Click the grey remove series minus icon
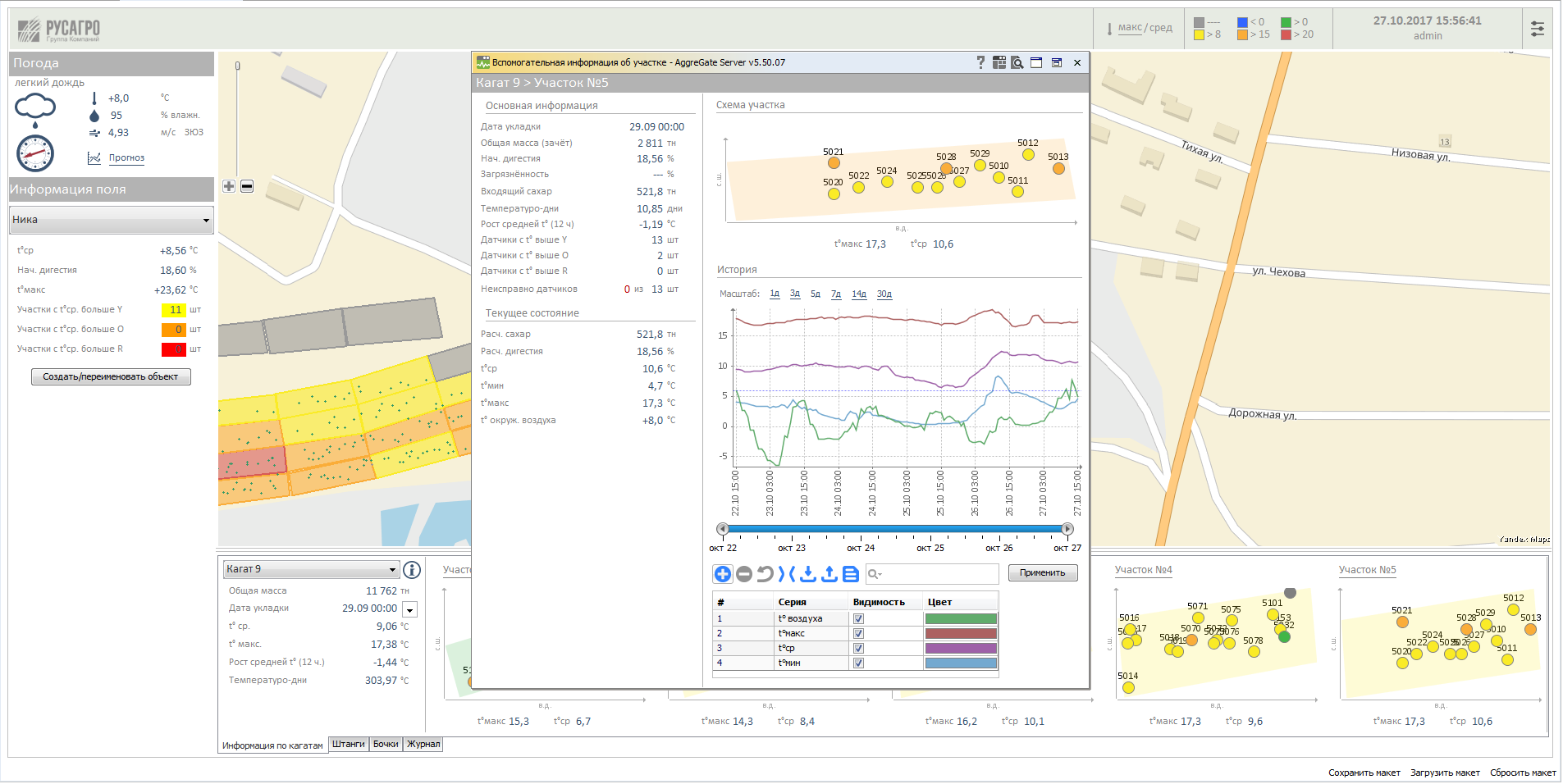The height and width of the screenshot is (784, 1563). point(744,574)
